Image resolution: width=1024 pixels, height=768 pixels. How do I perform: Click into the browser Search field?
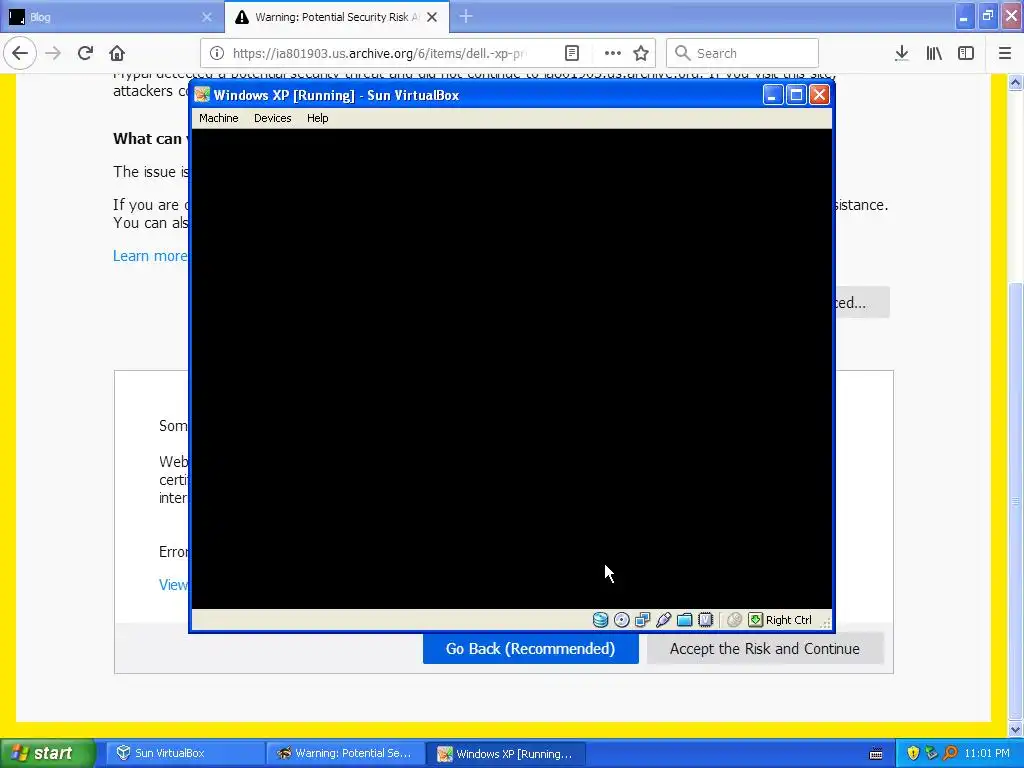[743, 53]
